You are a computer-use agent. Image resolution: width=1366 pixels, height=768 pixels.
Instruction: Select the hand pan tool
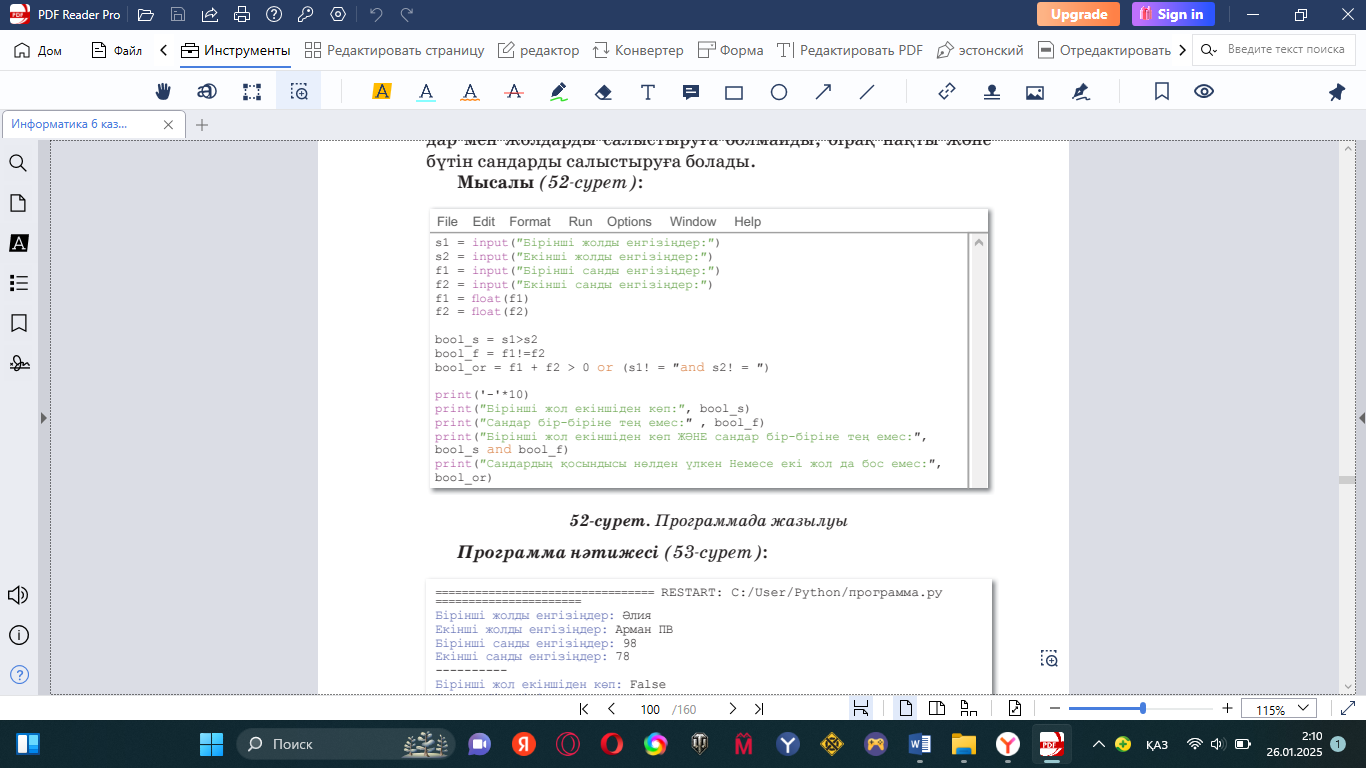pos(163,92)
